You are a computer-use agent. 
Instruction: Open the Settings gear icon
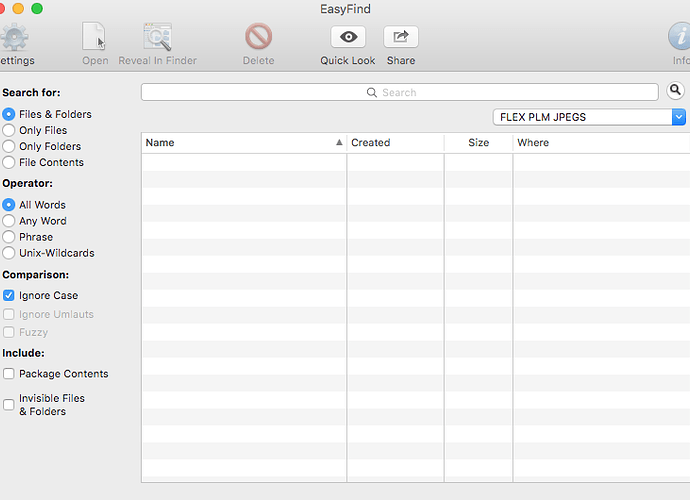(14, 37)
